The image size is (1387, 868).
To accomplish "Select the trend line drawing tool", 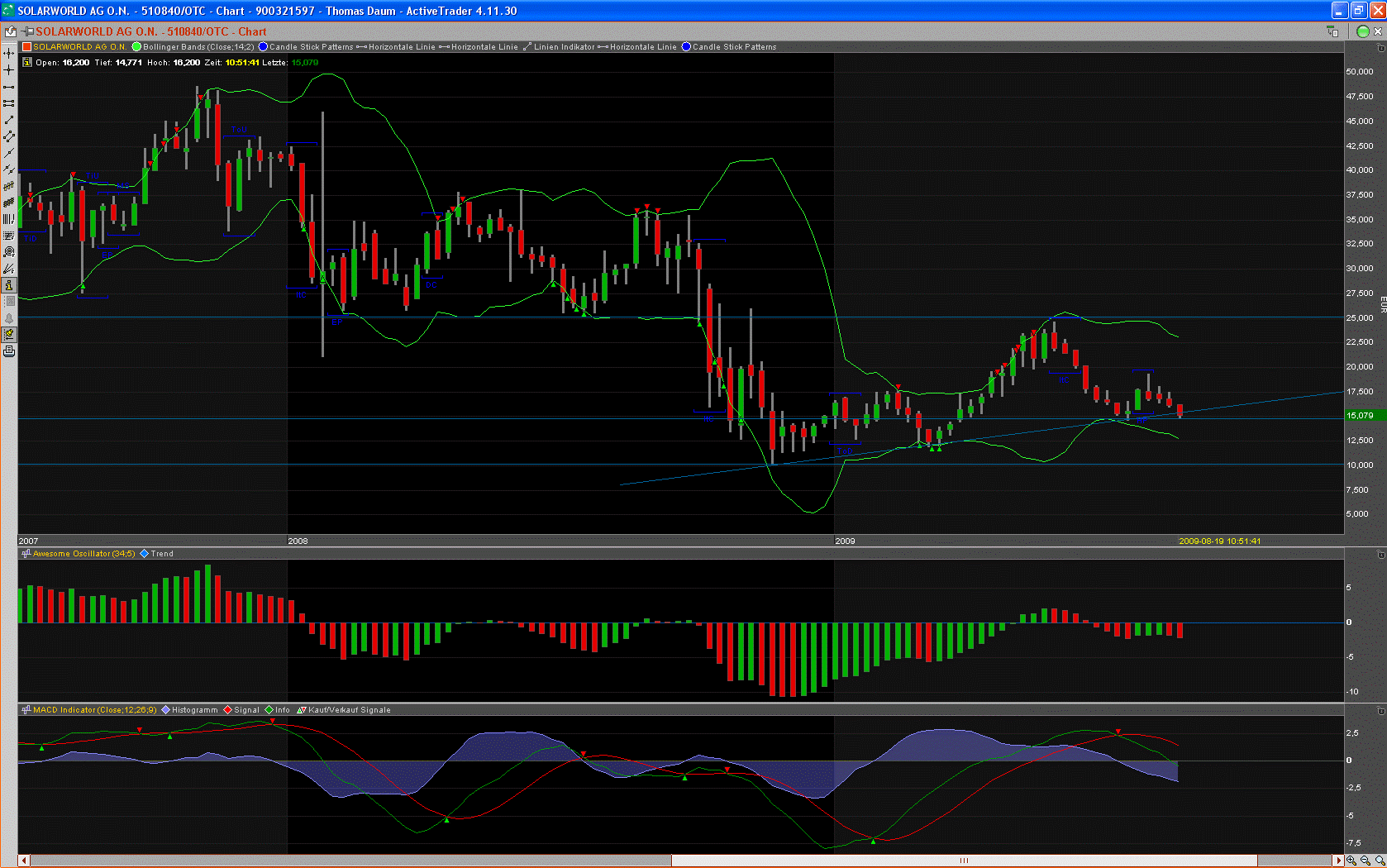I will (9, 120).
